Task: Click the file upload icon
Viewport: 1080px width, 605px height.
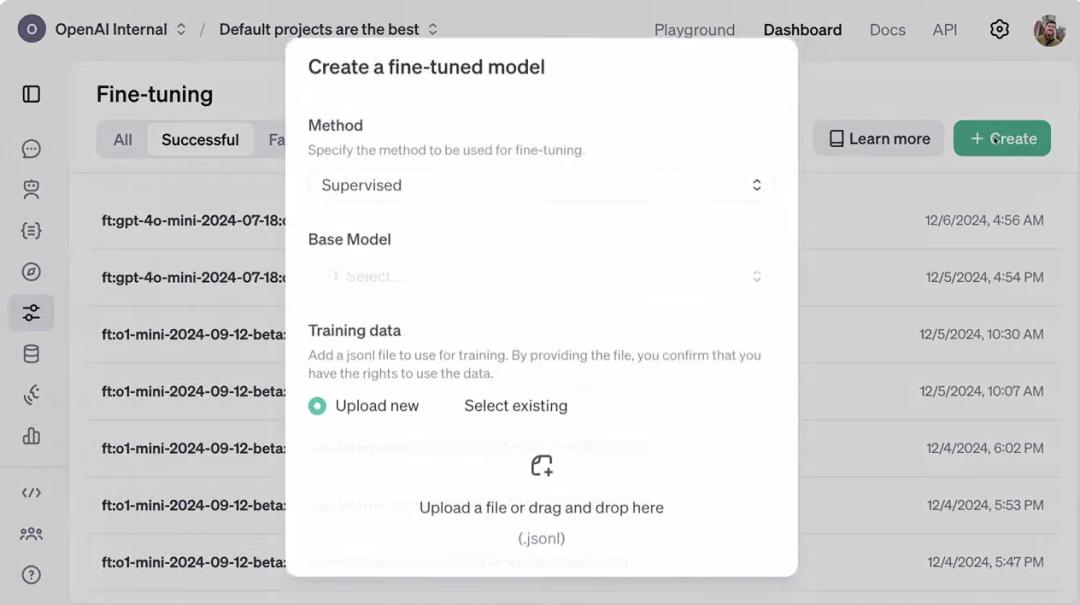Action: 541,466
